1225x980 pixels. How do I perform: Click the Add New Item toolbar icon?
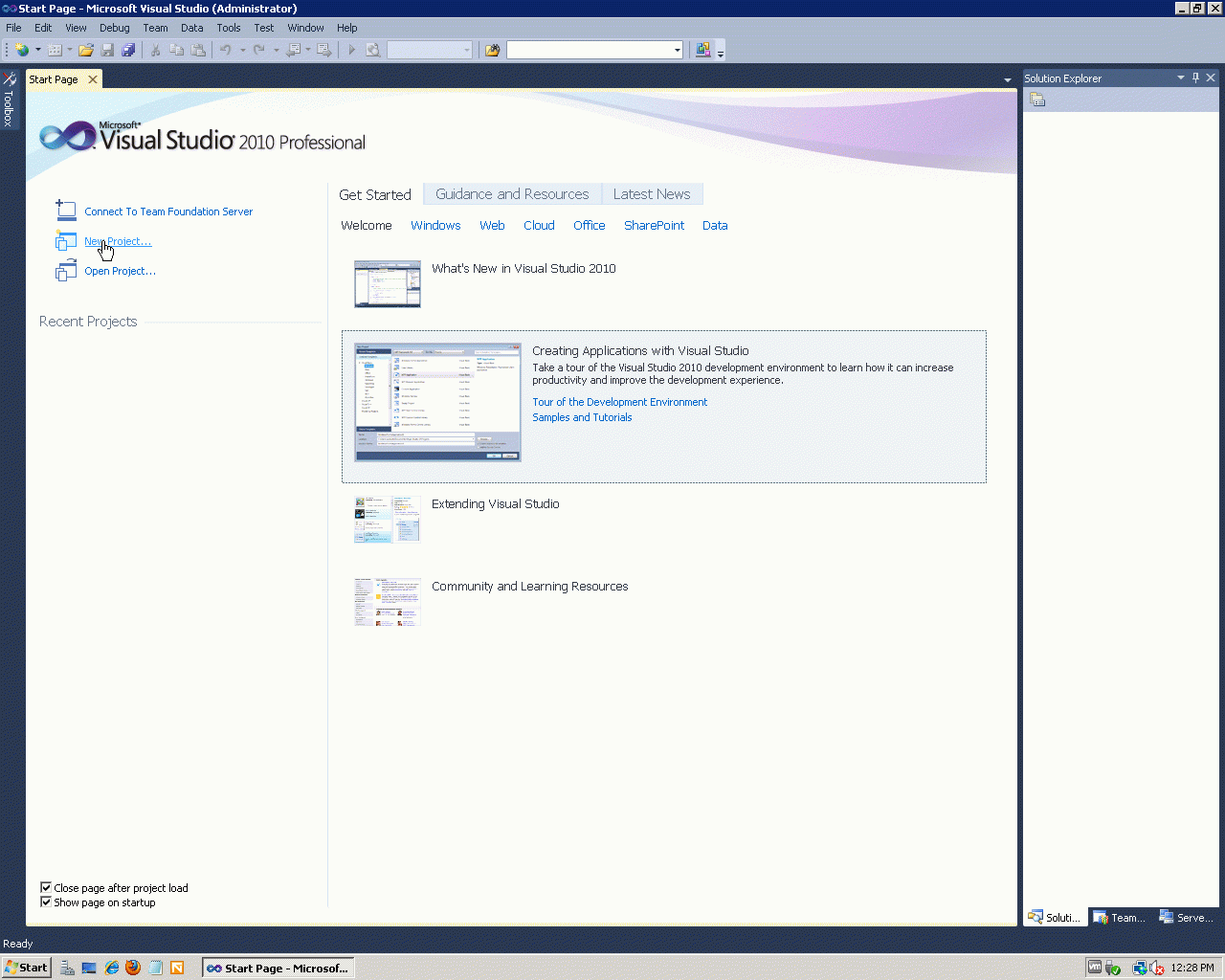tap(56, 50)
